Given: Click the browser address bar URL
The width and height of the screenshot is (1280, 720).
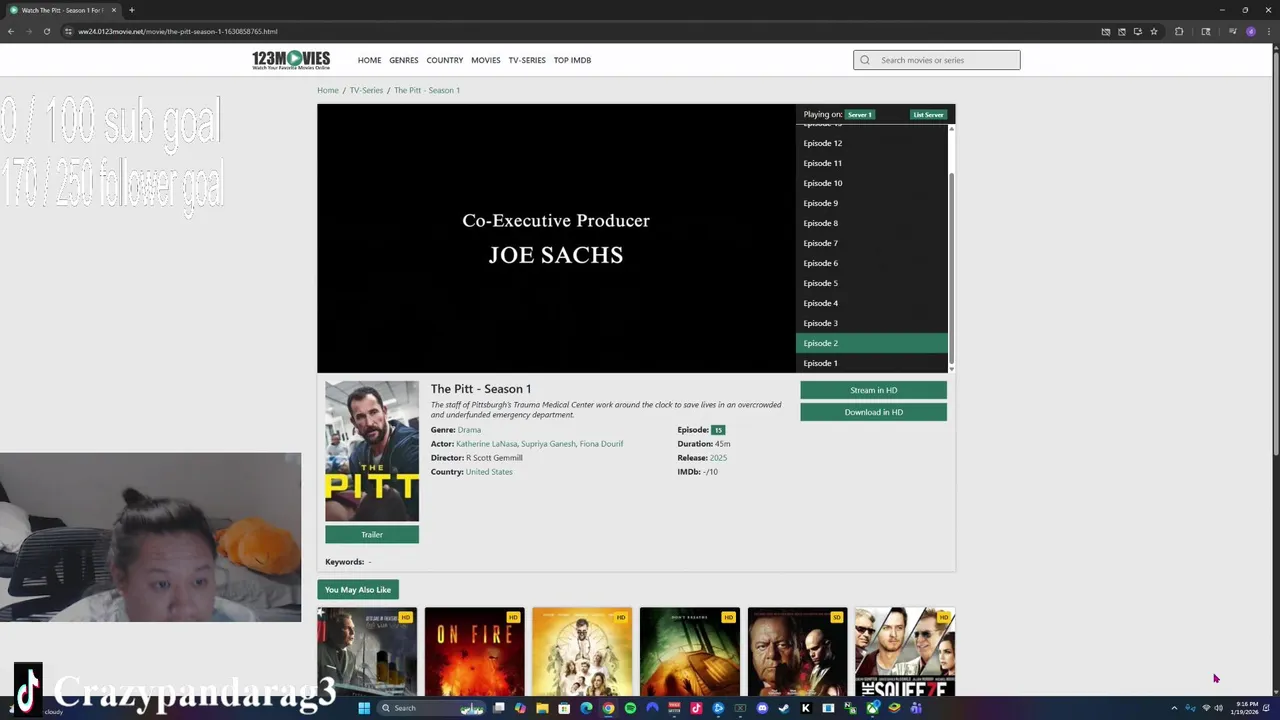Looking at the screenshot, I should point(178,31).
